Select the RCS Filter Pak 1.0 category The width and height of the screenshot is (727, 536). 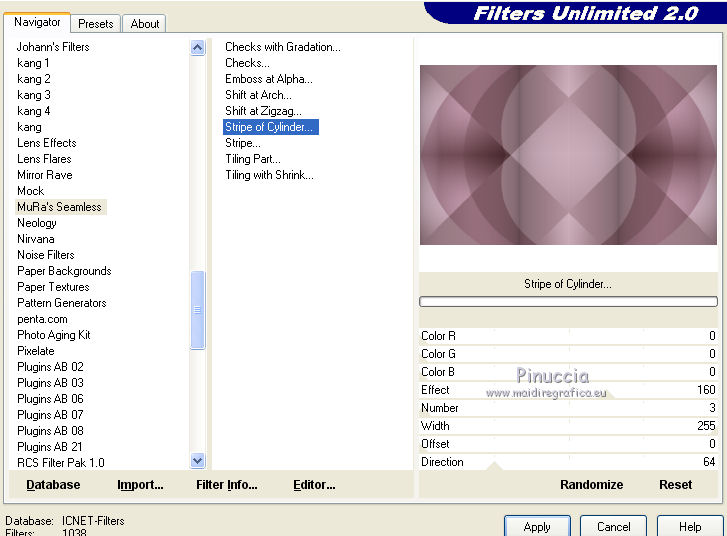[61, 463]
